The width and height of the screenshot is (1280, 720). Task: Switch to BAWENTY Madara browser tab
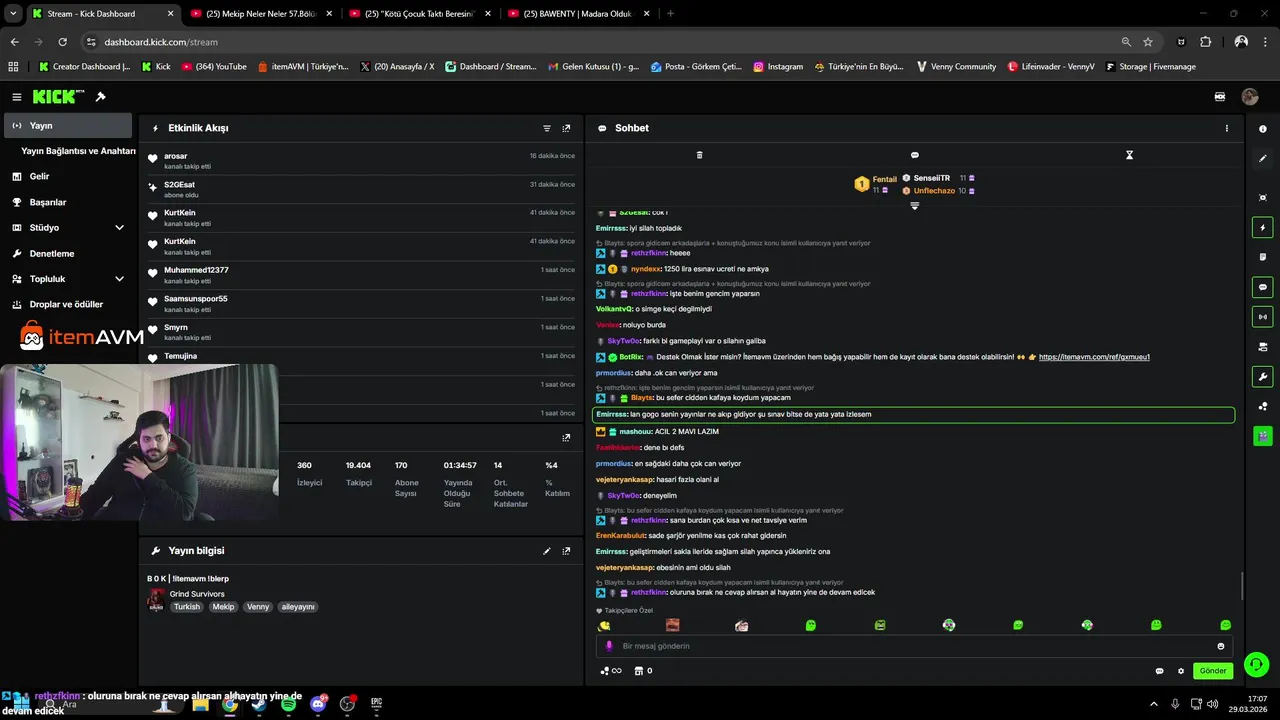click(579, 14)
